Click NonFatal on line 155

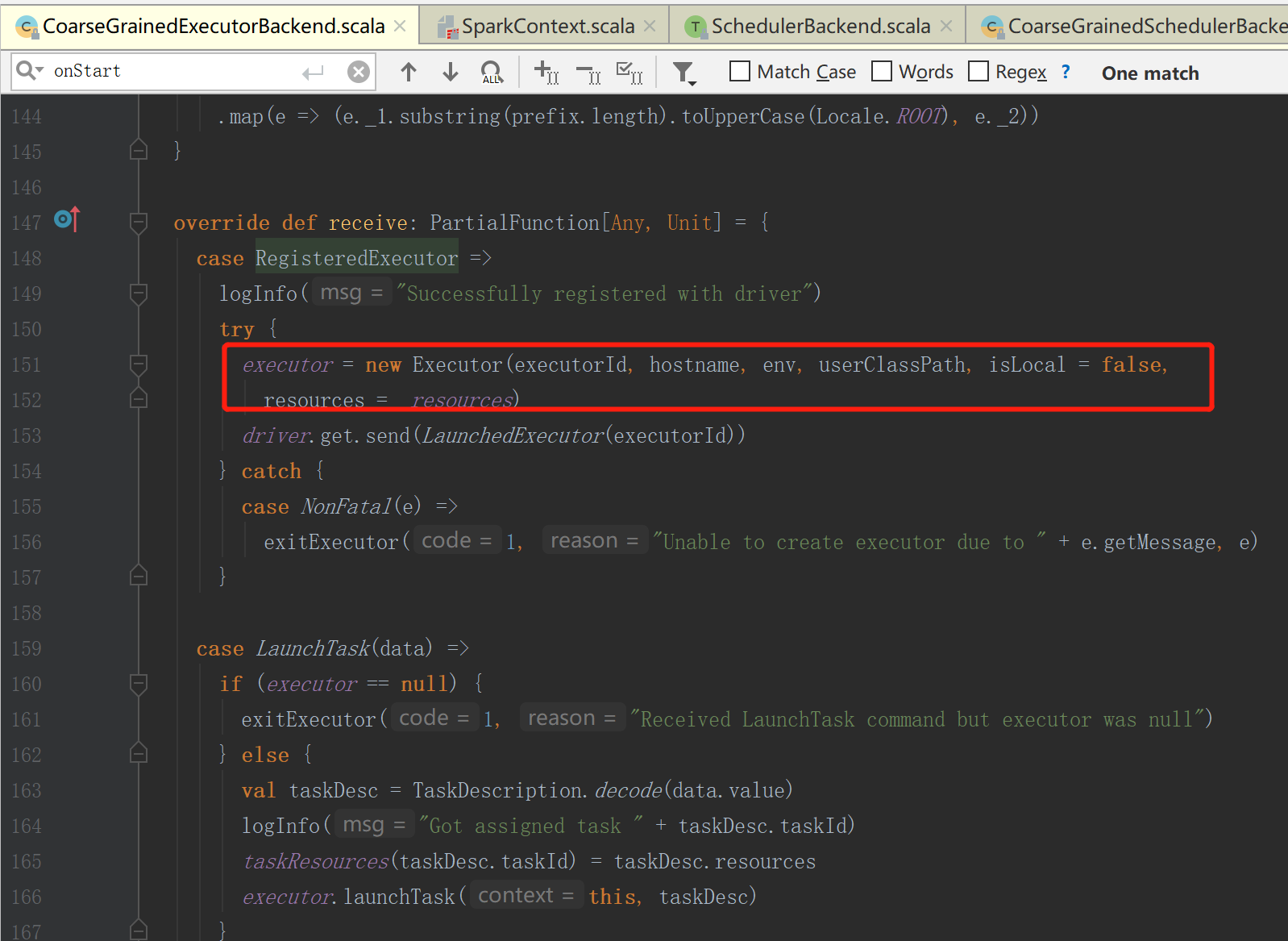(346, 506)
